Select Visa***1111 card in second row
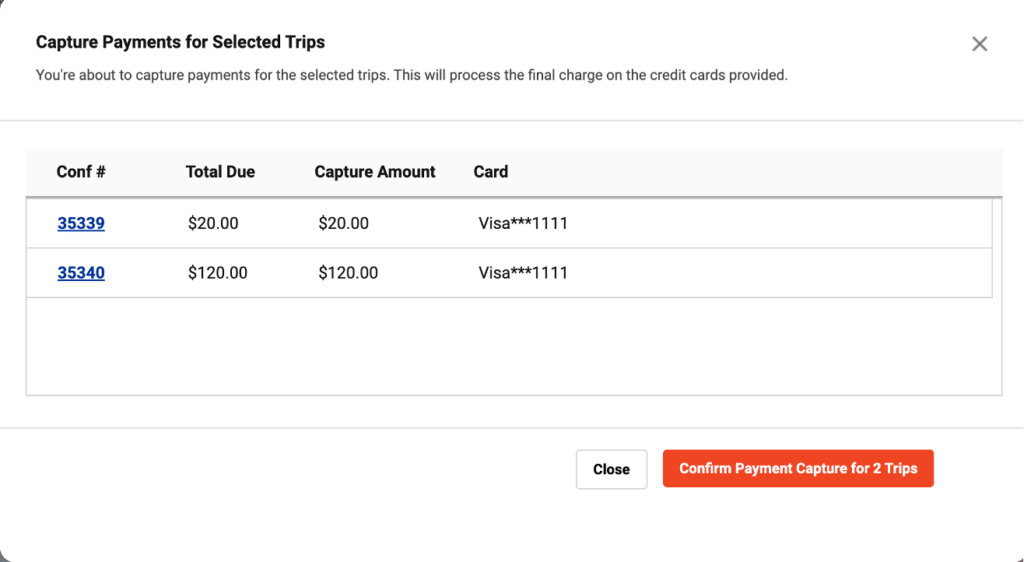This screenshot has height=562, width=1024. click(x=523, y=273)
